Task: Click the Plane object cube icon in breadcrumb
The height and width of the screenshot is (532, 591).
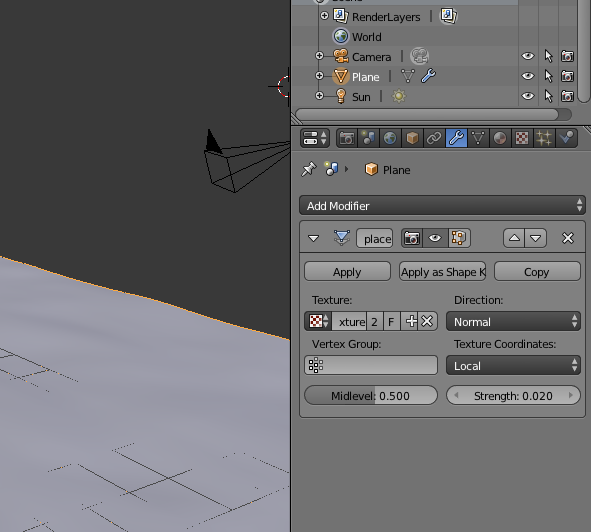Action: (371, 169)
